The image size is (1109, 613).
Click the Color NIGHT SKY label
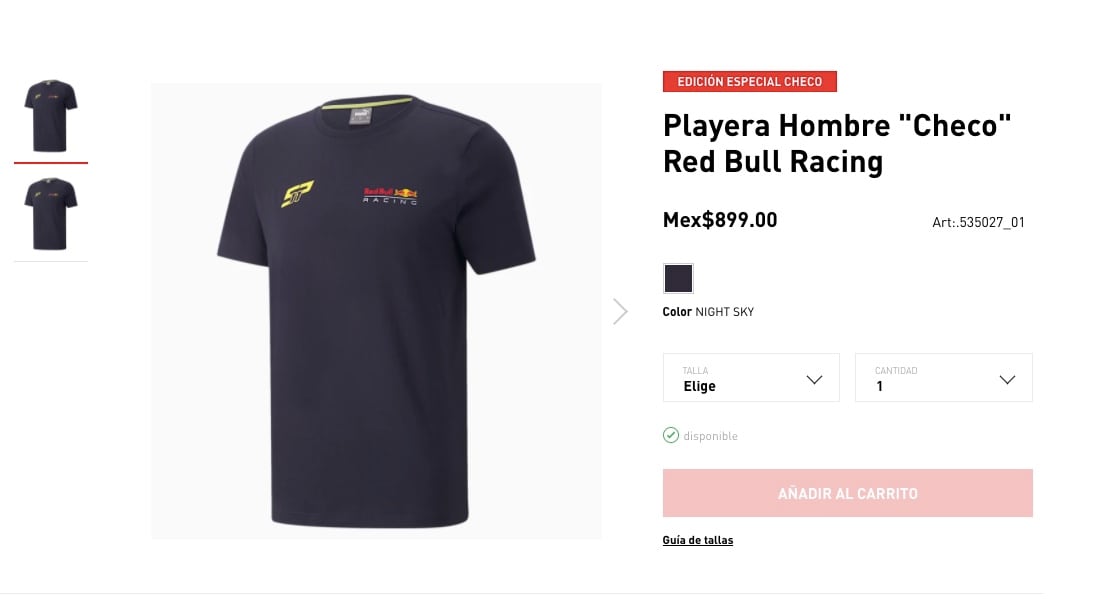point(708,312)
